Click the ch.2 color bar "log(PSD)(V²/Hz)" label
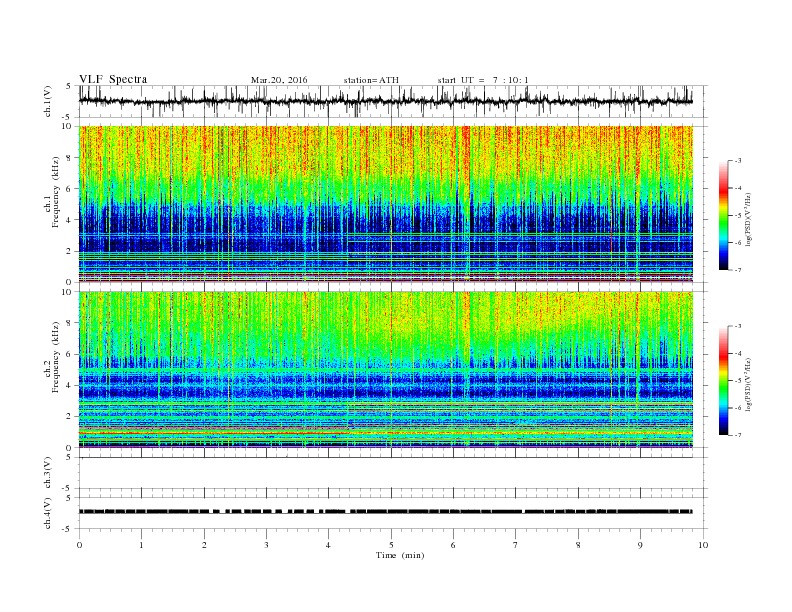The height and width of the screenshot is (612, 792). (x=749, y=385)
